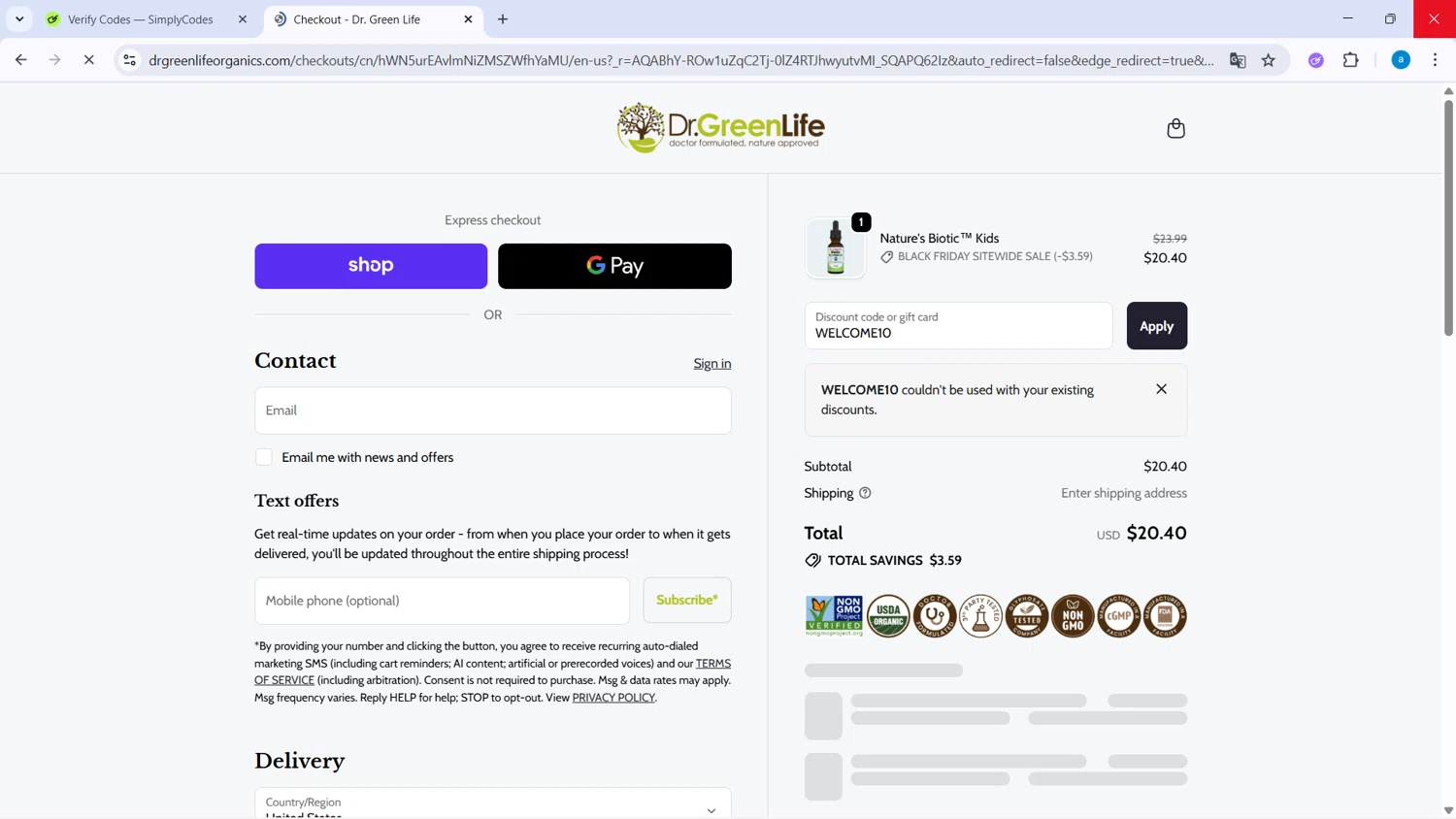The width and height of the screenshot is (1456, 819).
Task: Click the struck-through $23.99 price
Action: pyautogui.click(x=1170, y=239)
